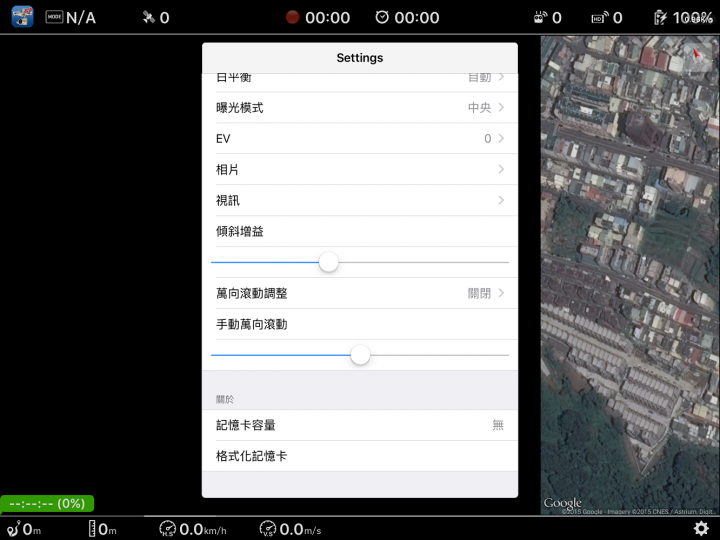
Task: Tap the flight timer clock icon
Action: [x=382, y=17]
